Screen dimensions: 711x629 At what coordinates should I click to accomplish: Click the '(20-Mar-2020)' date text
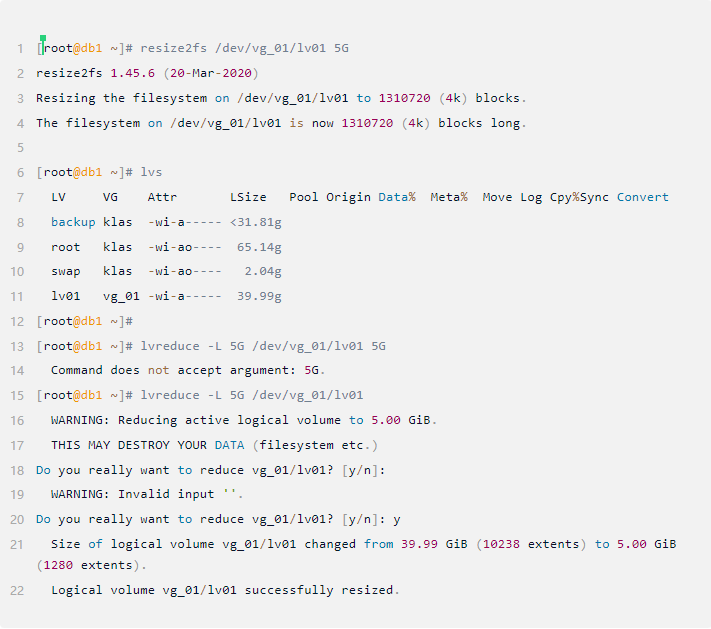tap(213, 74)
